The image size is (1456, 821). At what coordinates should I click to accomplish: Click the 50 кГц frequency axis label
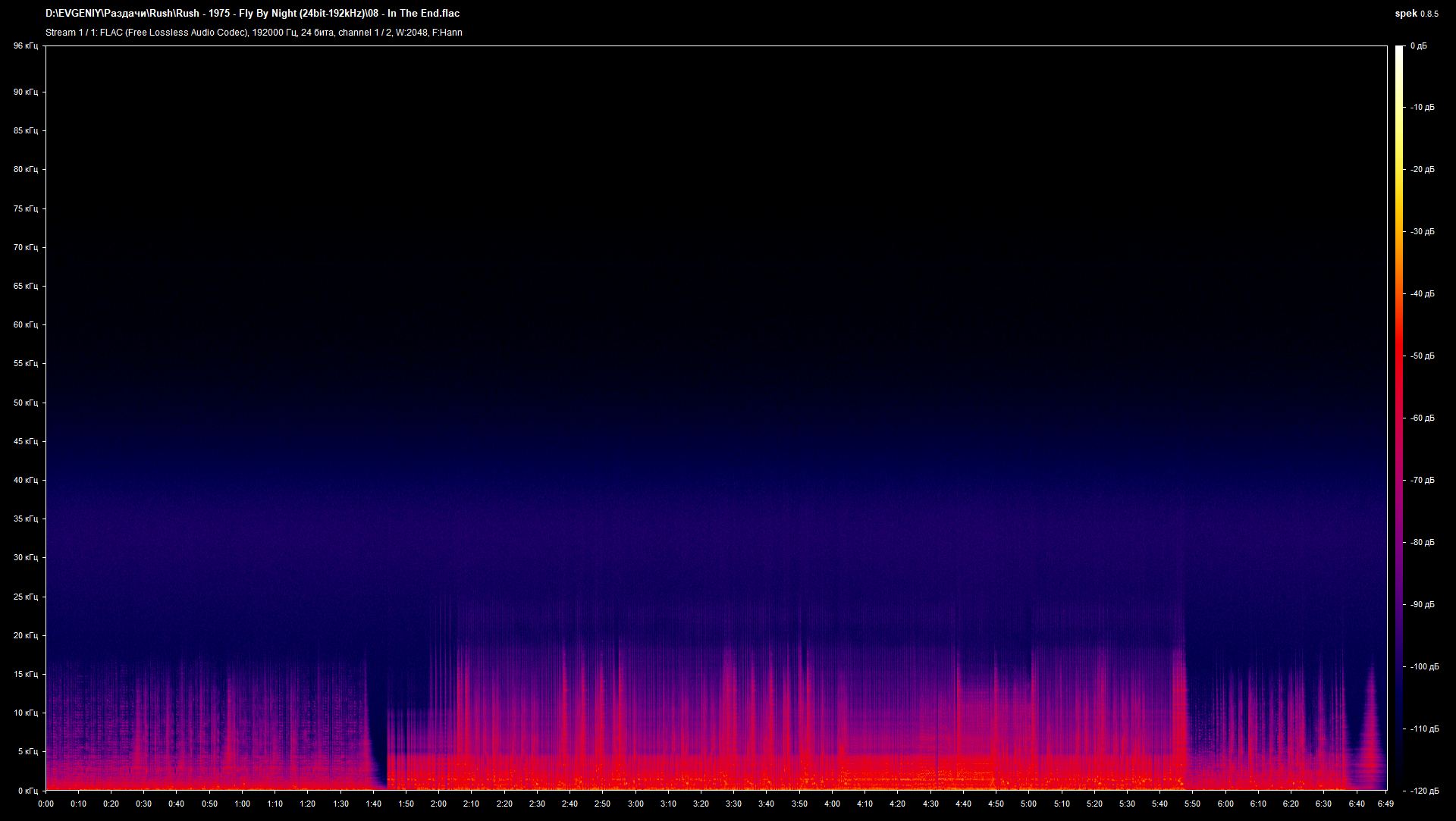26,403
